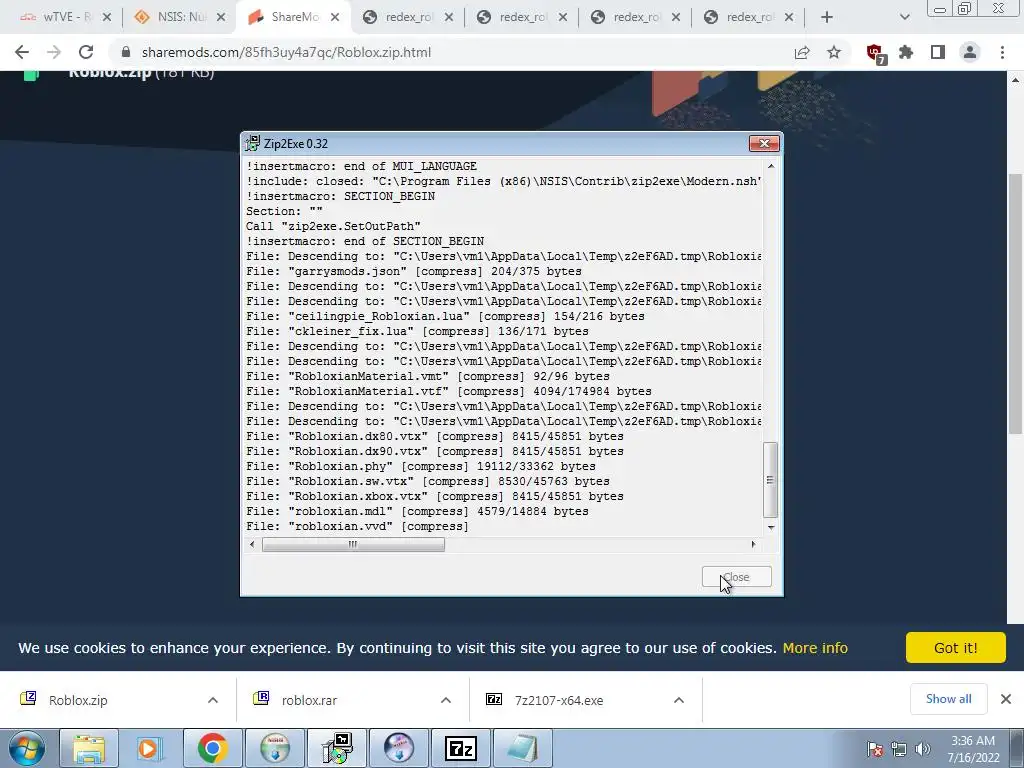The height and width of the screenshot is (768, 1024).
Task: Open a new browser tab
Action: click(827, 17)
